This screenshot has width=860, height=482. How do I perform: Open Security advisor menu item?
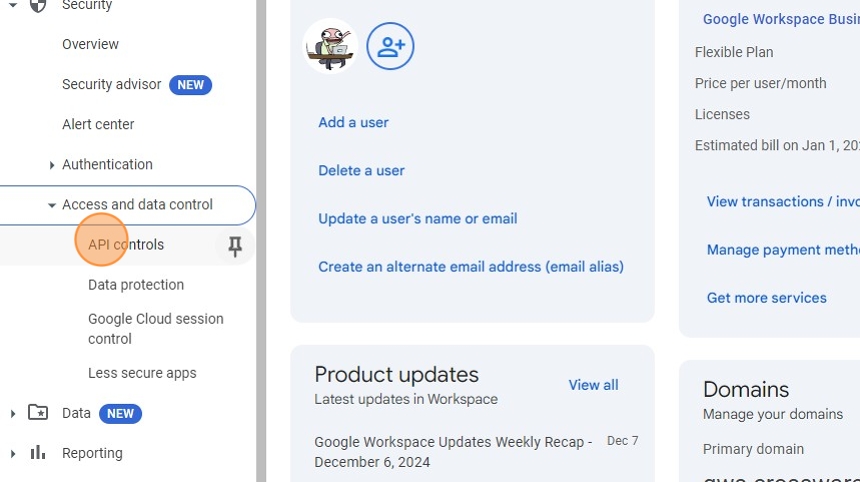click(x=111, y=84)
